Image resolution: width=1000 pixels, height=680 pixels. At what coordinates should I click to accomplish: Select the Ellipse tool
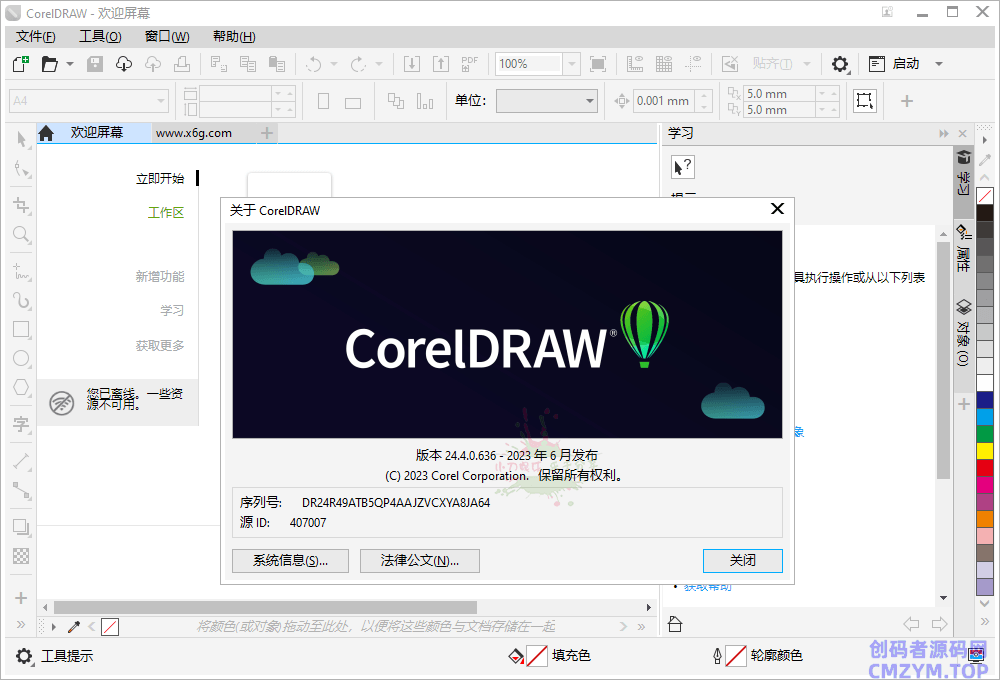[21, 358]
